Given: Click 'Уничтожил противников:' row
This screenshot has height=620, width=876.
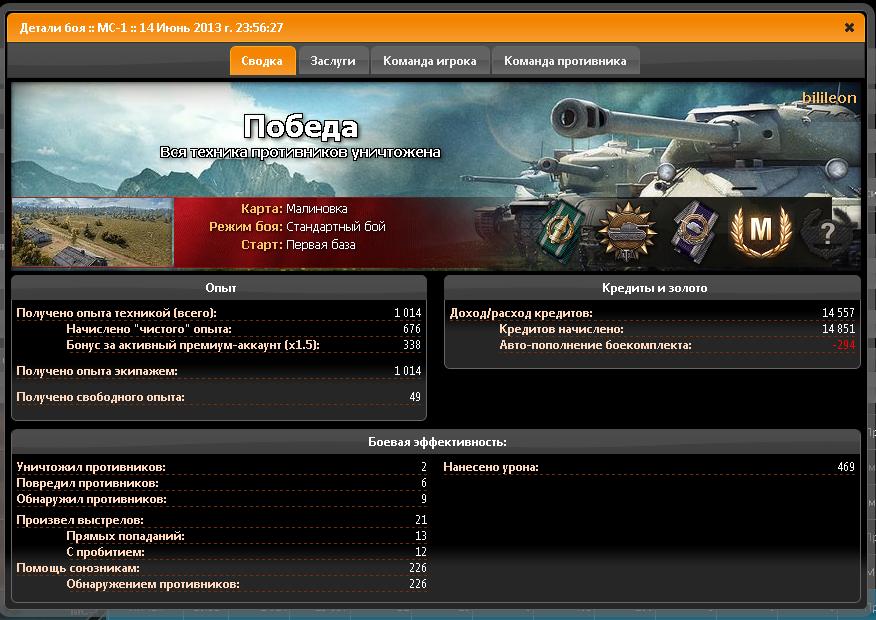Looking at the screenshot, I should pyautogui.click(x=222, y=467).
